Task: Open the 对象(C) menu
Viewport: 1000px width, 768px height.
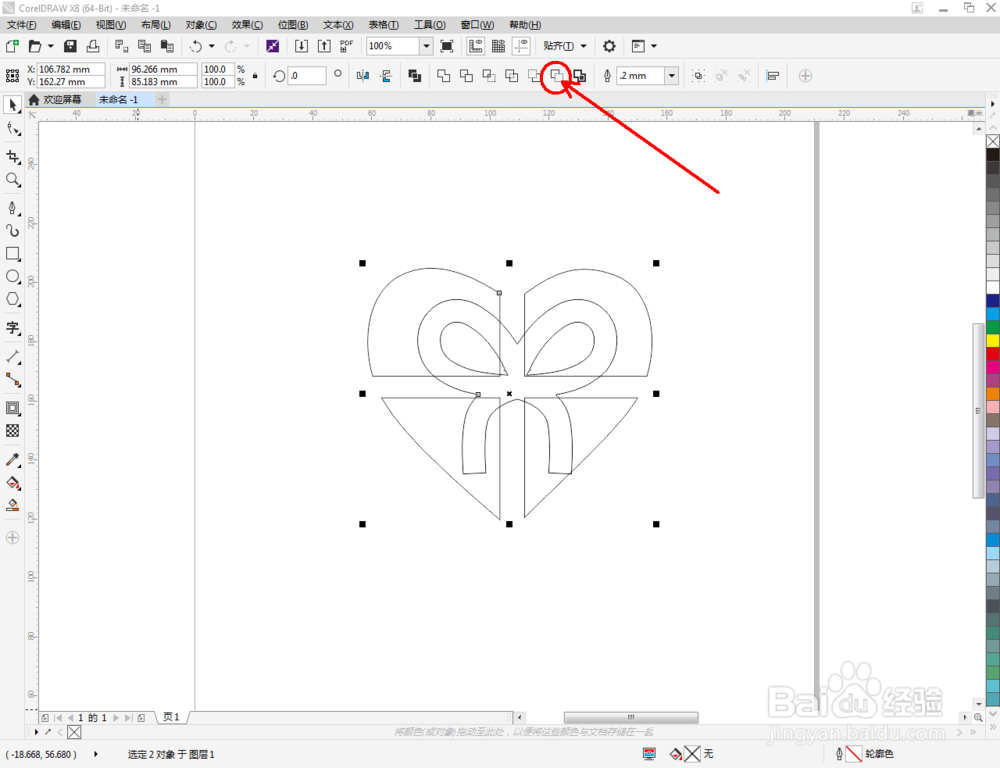Action: click(201, 25)
